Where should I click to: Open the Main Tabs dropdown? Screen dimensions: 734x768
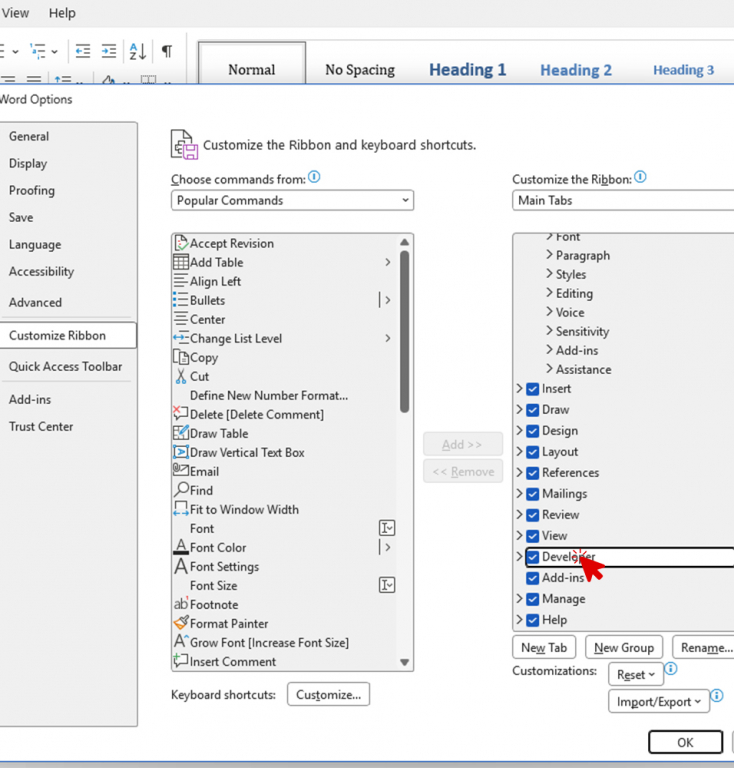click(623, 200)
